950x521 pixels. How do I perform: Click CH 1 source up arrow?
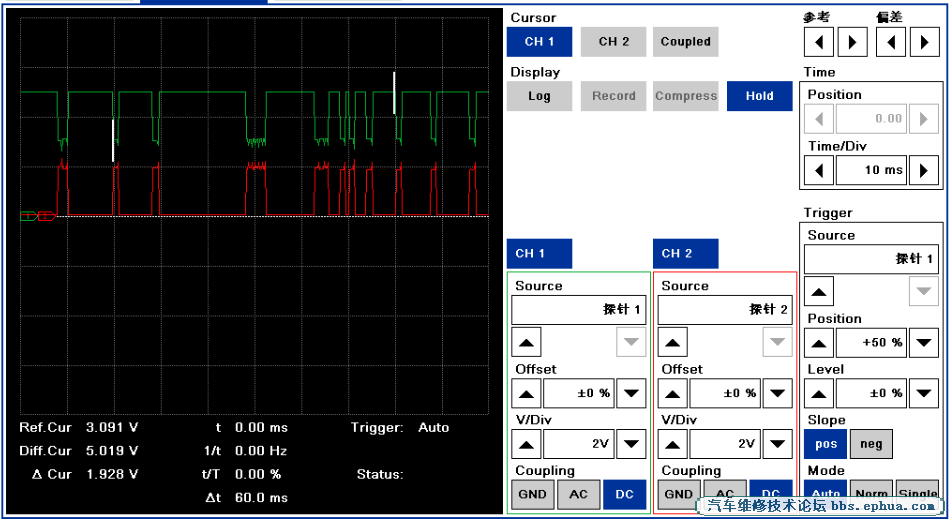[526, 342]
